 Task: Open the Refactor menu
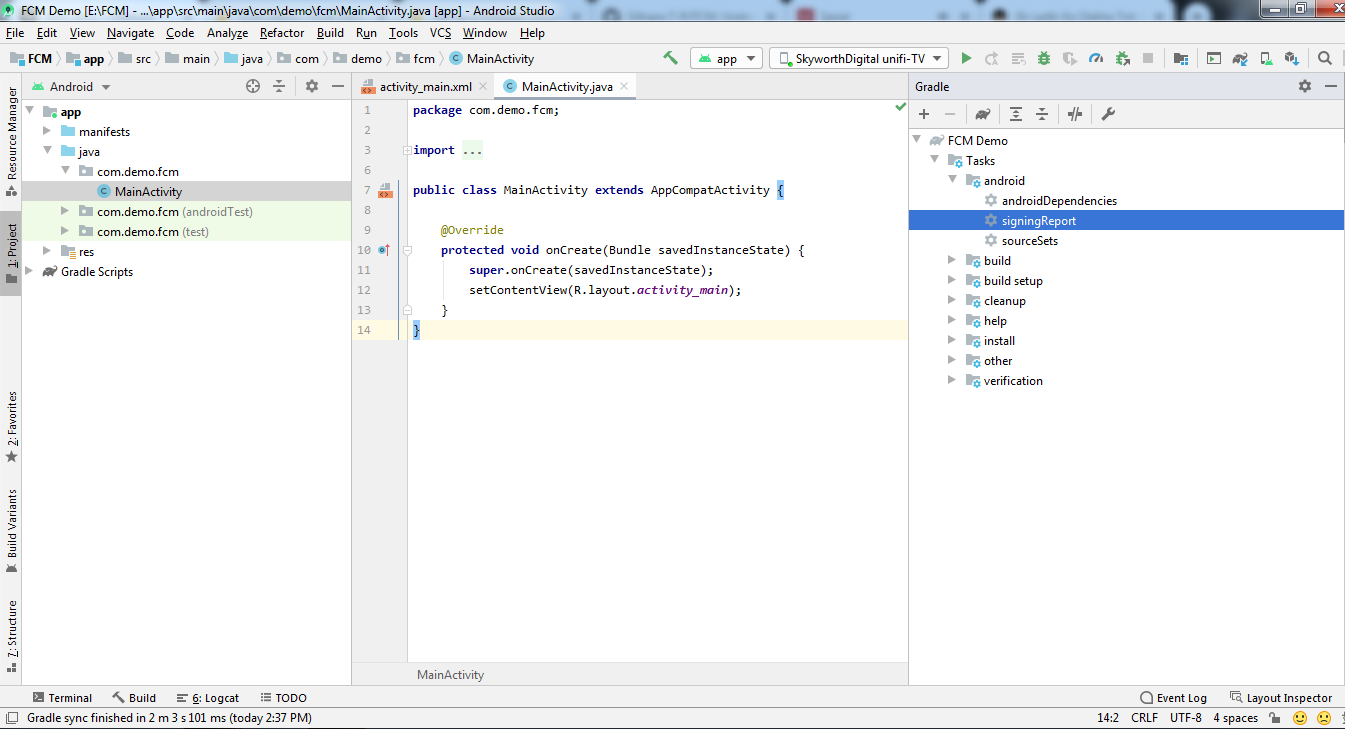[282, 33]
